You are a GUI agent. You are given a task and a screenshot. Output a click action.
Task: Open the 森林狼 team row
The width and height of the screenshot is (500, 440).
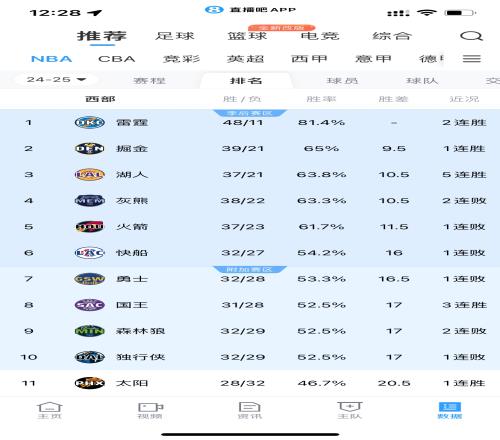250,331
